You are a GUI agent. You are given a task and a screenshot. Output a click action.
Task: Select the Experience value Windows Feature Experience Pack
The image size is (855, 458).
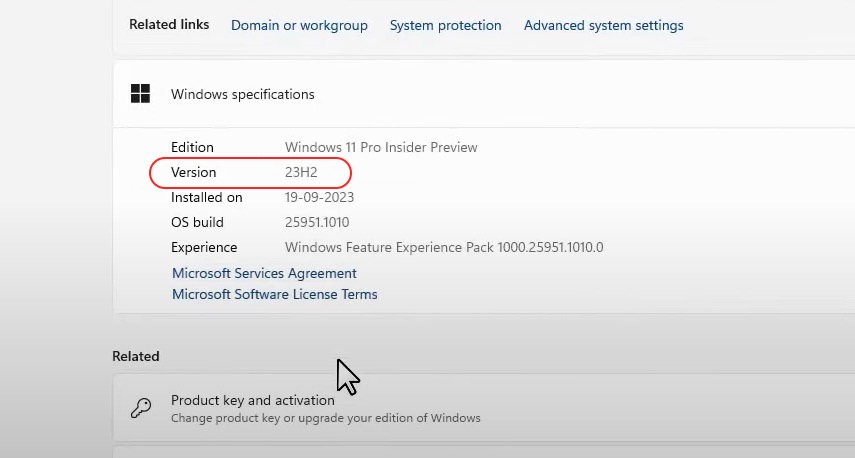(x=444, y=248)
